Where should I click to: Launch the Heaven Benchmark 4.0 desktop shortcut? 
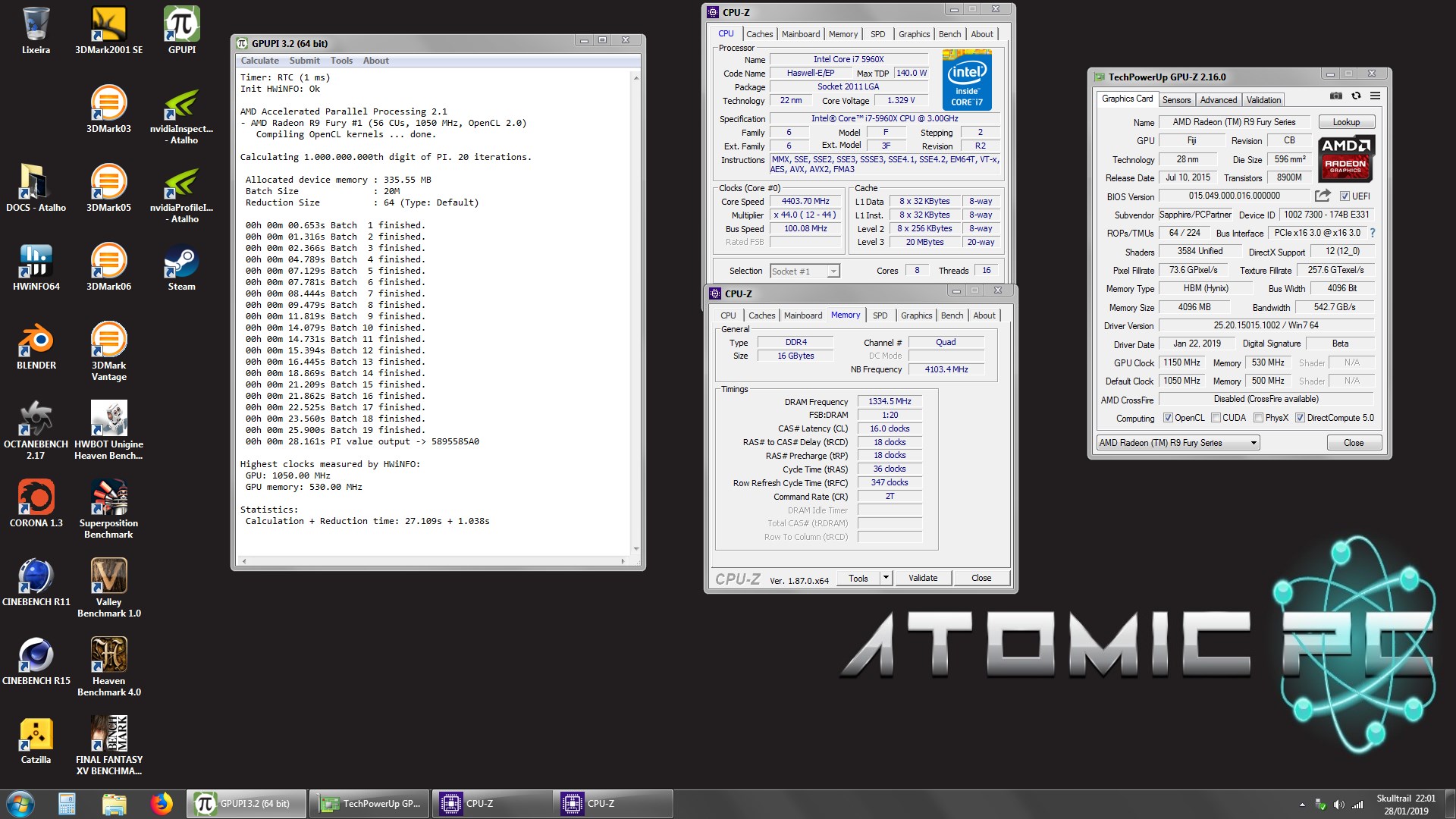(108, 667)
